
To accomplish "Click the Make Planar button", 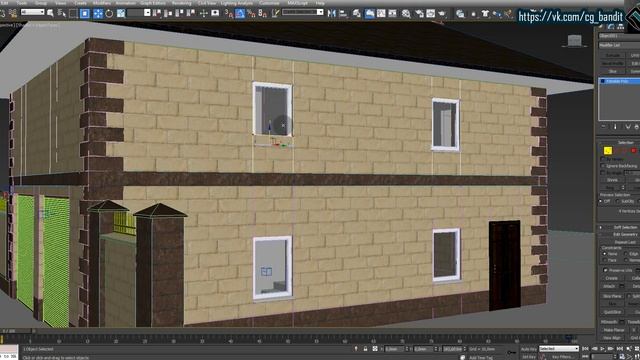I will [x=613, y=330].
